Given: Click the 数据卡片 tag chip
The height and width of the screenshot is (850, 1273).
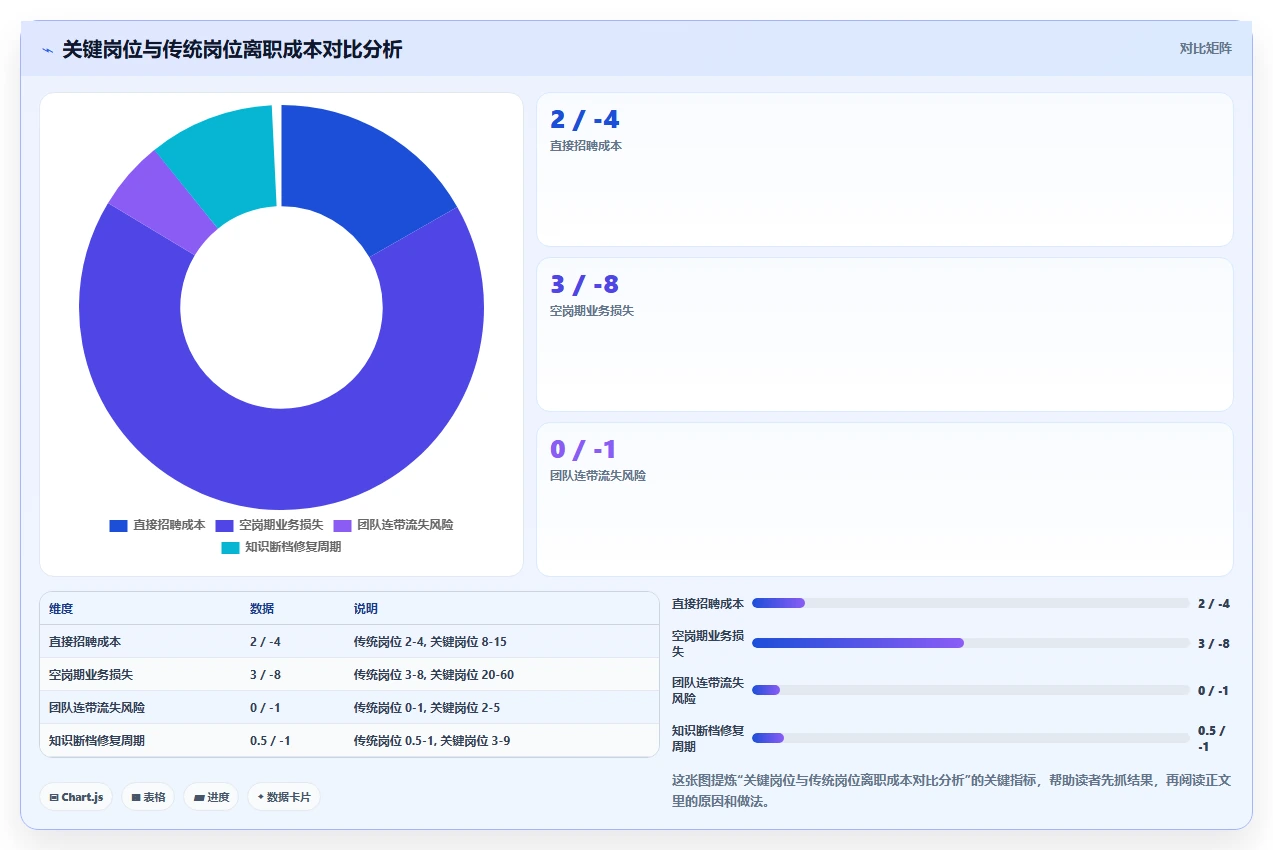Looking at the screenshot, I should (284, 797).
